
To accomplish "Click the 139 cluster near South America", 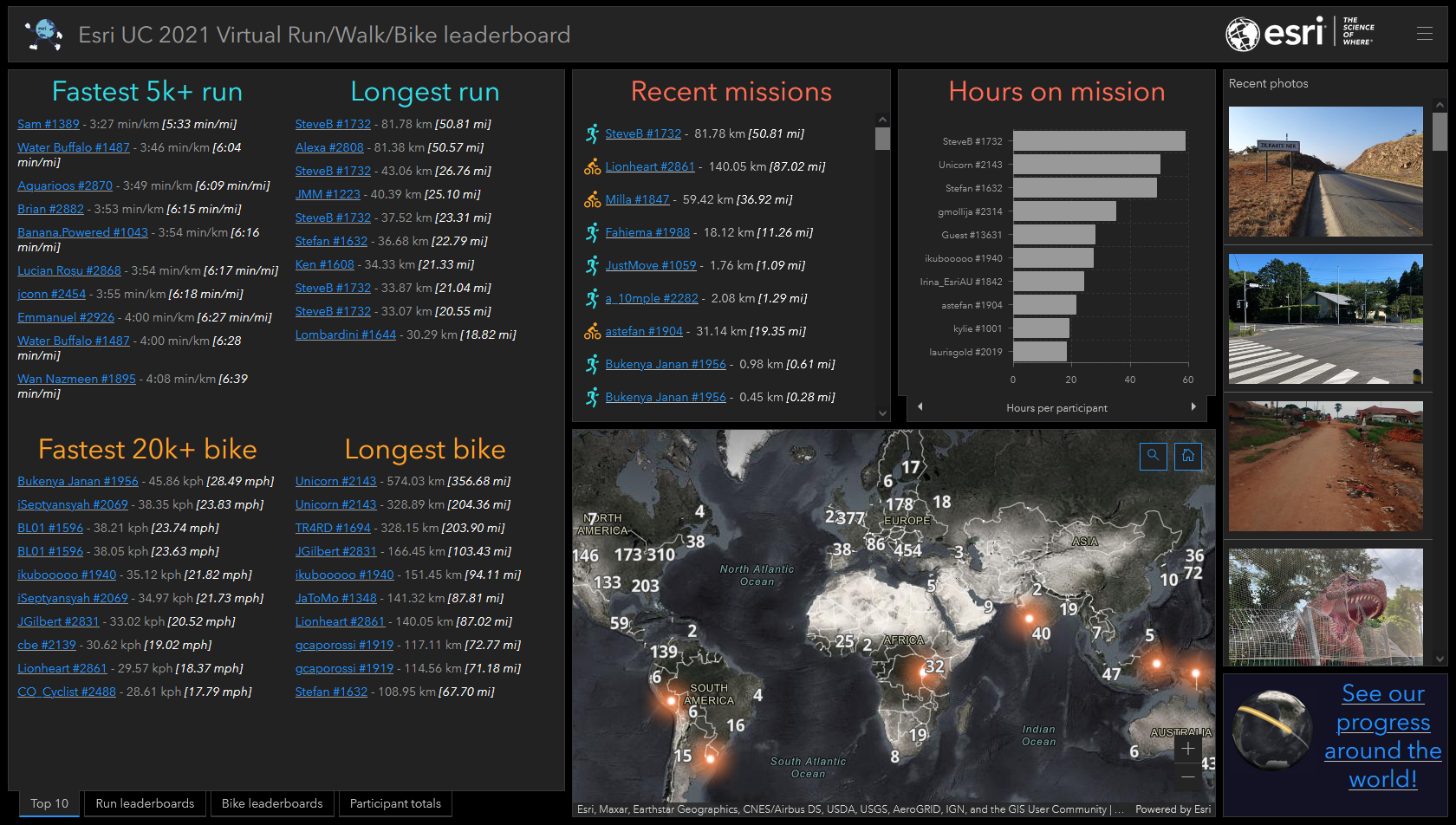I will click(664, 652).
